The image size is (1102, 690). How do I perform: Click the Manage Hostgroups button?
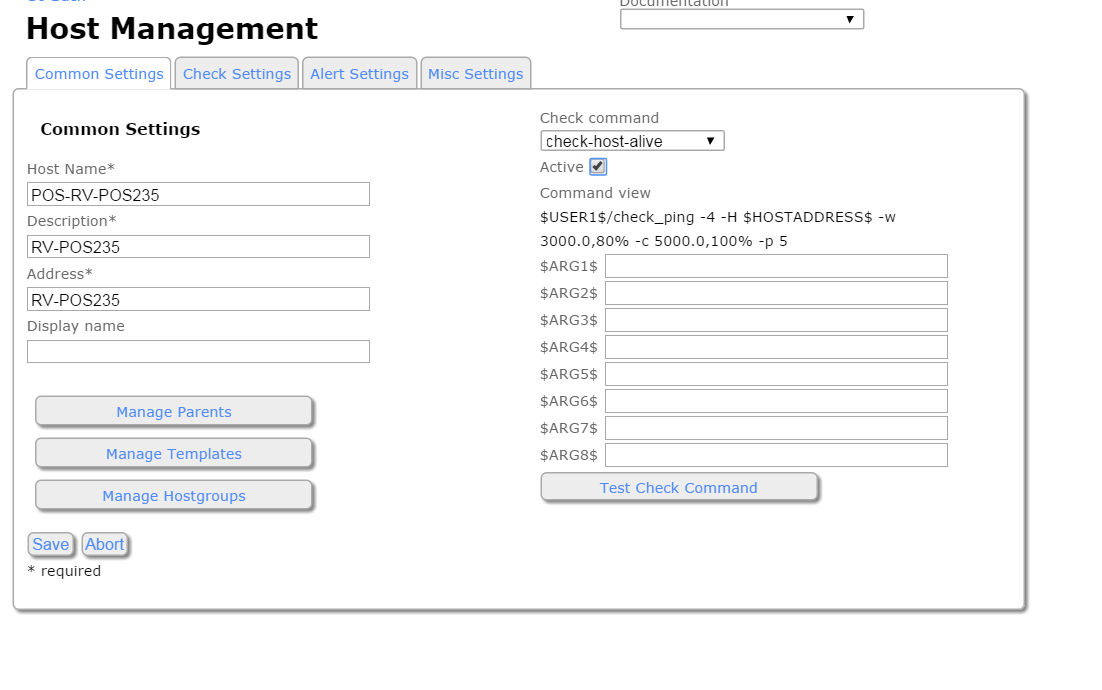pyautogui.click(x=174, y=496)
